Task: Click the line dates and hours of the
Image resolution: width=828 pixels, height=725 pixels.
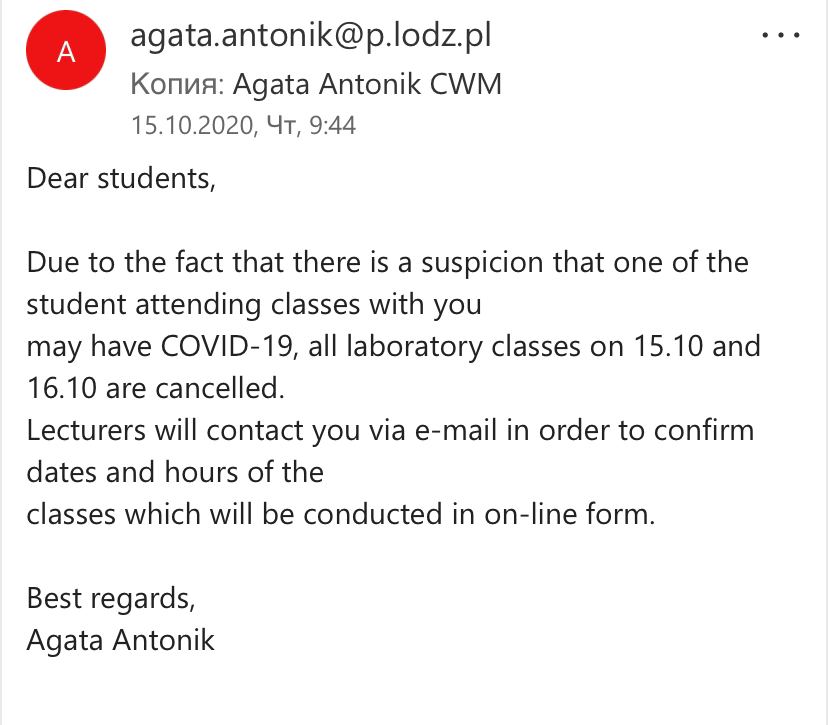Action: [175, 472]
